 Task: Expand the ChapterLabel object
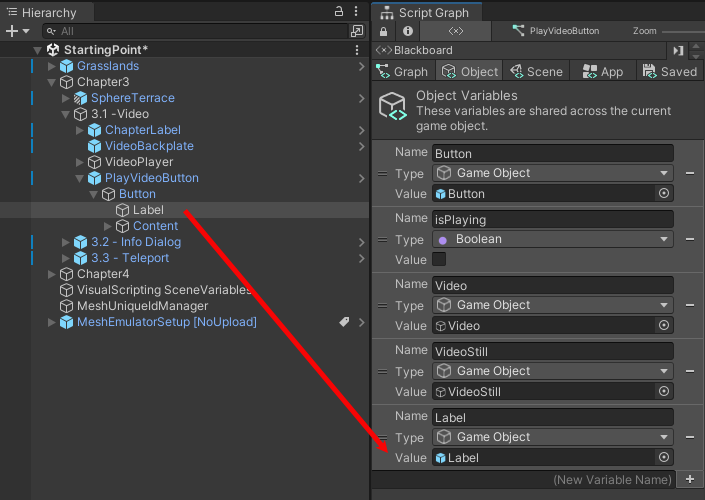pos(80,130)
